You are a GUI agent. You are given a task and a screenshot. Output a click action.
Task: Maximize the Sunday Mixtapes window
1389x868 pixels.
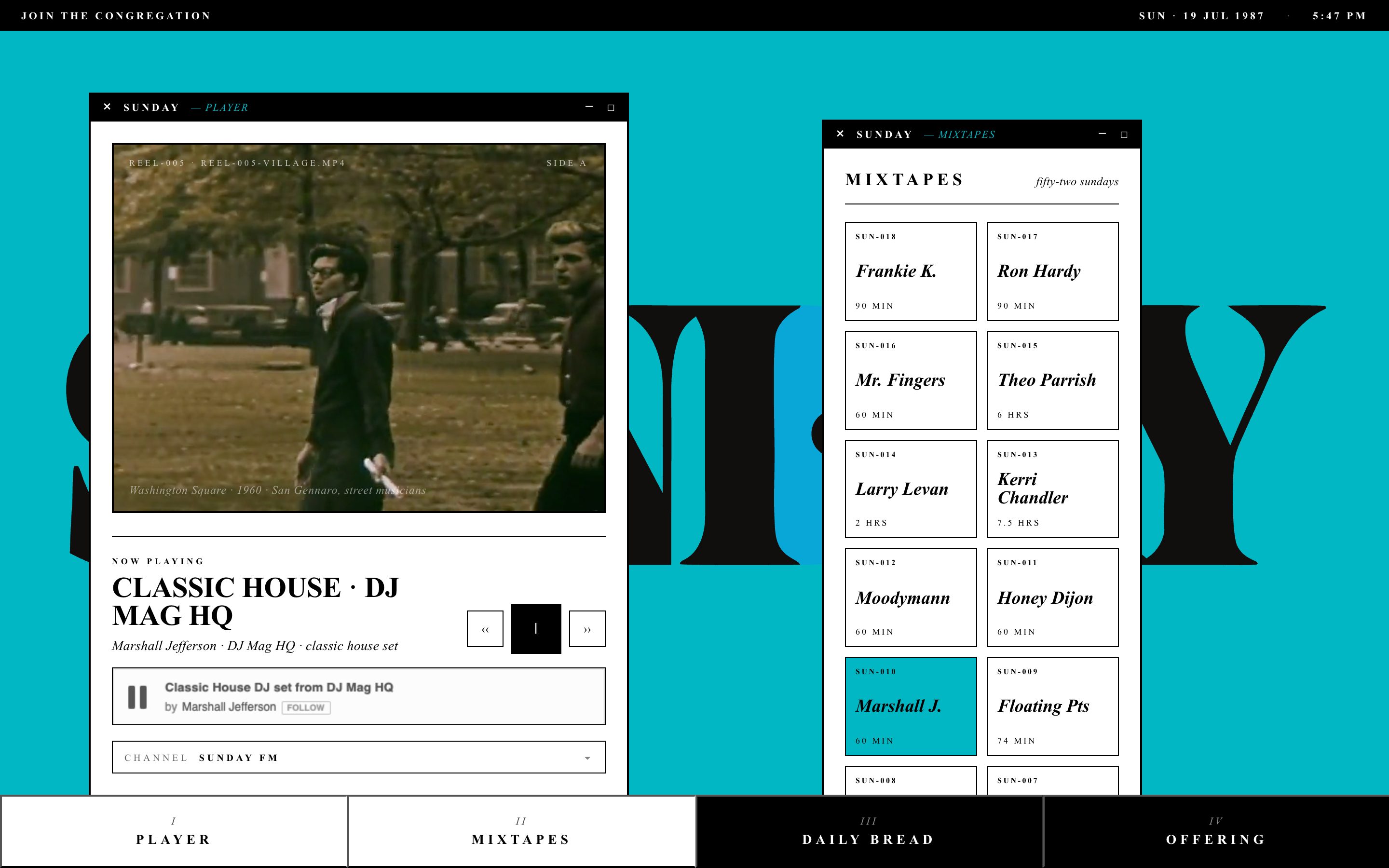click(1124, 135)
